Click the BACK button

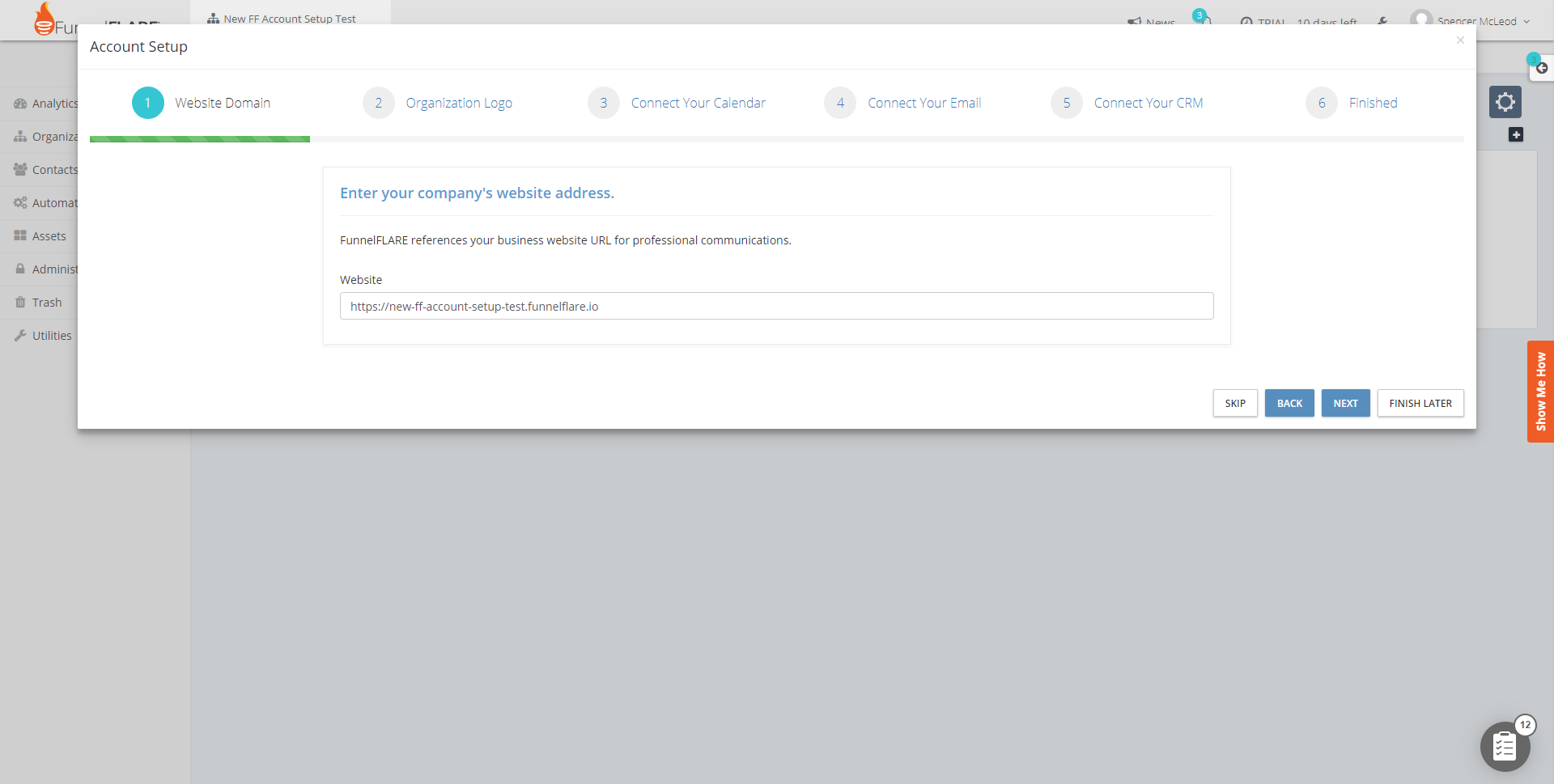tap(1289, 403)
